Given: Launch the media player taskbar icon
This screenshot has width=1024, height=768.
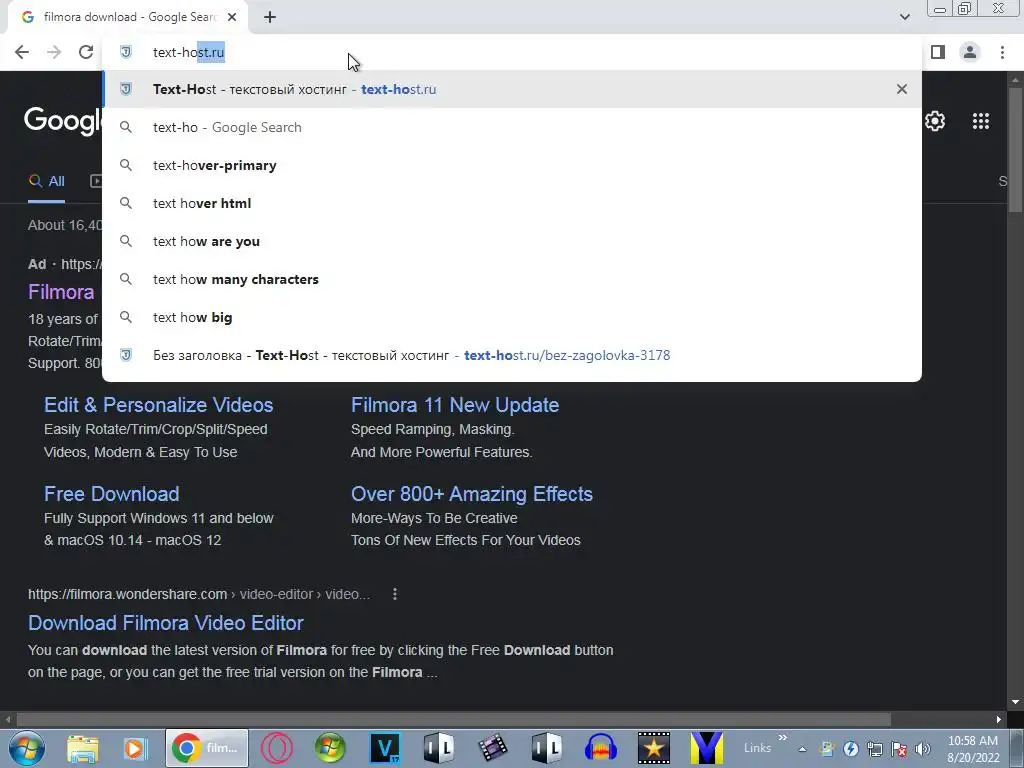Looking at the screenshot, I should click(135, 748).
